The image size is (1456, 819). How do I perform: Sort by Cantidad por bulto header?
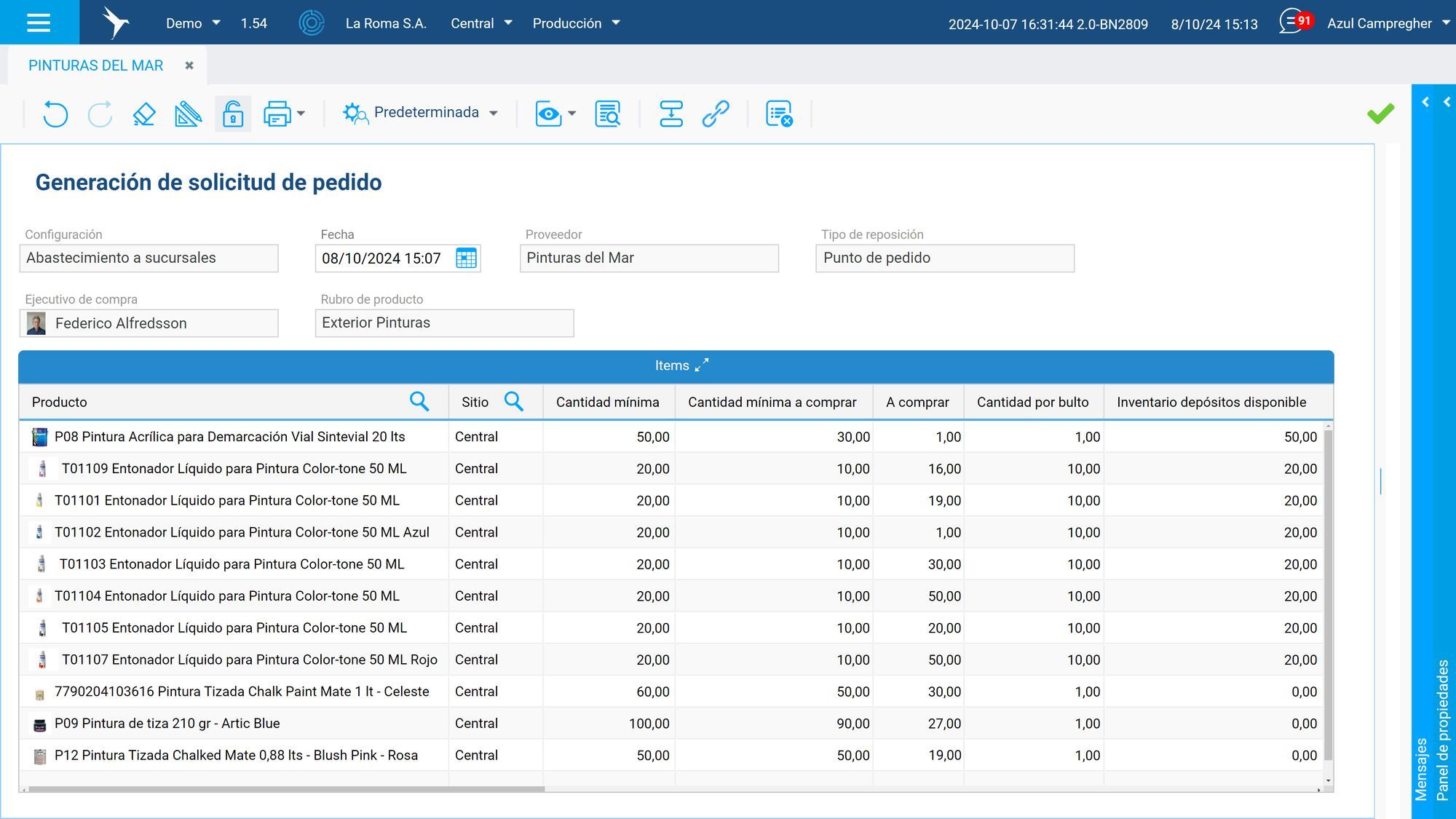coord(1032,402)
